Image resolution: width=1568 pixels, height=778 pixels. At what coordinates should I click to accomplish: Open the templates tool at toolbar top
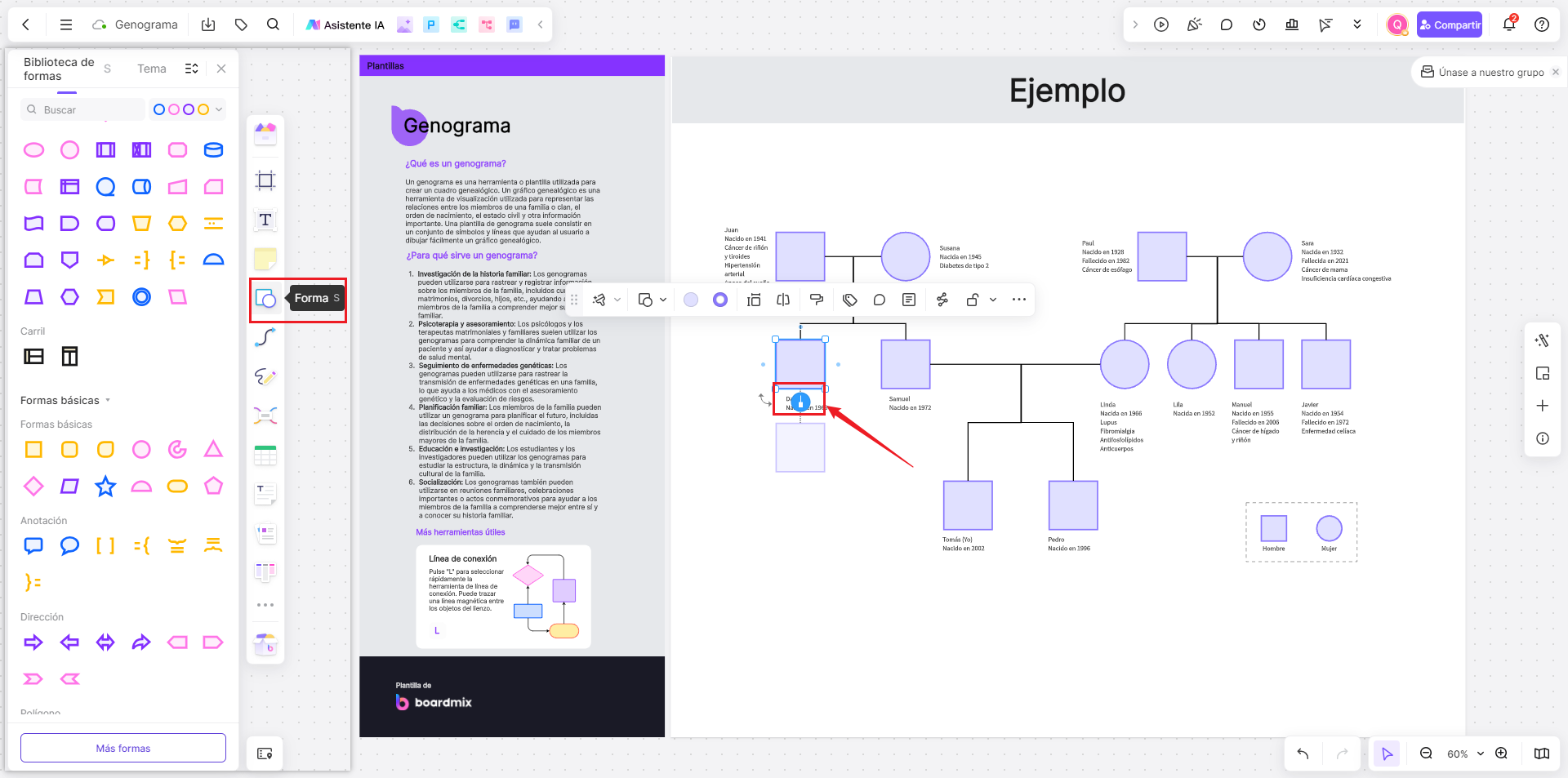[x=265, y=133]
